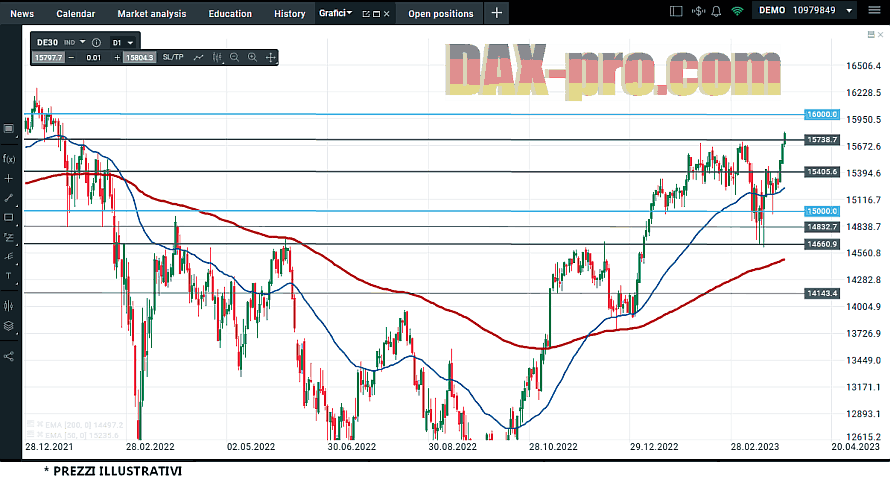Maximize the Grafici tab
890x479 pixels.
click(x=376, y=14)
